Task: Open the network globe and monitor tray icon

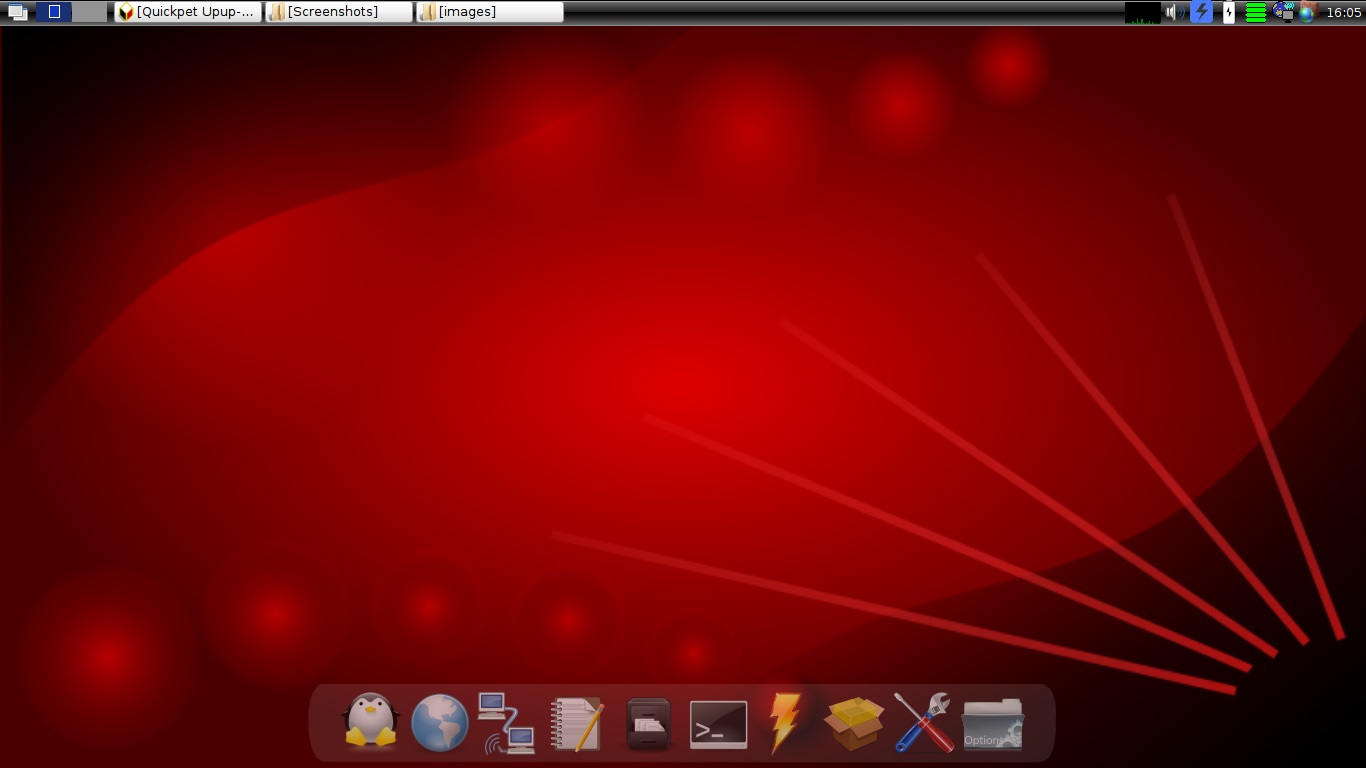Action: click(x=1283, y=12)
